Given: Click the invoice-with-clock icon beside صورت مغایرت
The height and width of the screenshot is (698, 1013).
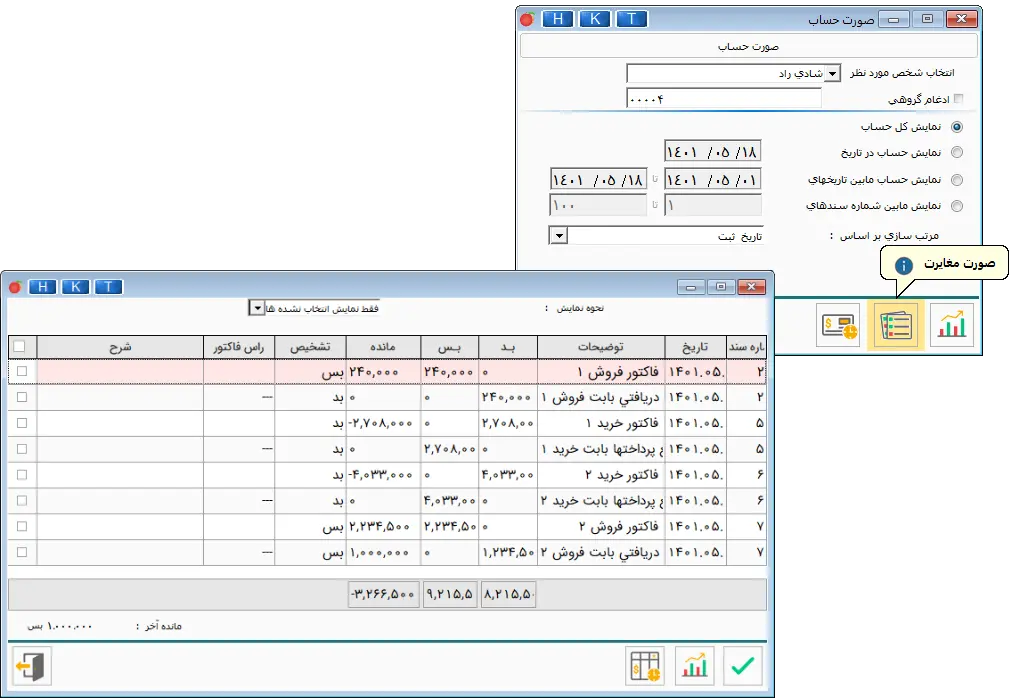Looking at the screenshot, I should click(838, 325).
